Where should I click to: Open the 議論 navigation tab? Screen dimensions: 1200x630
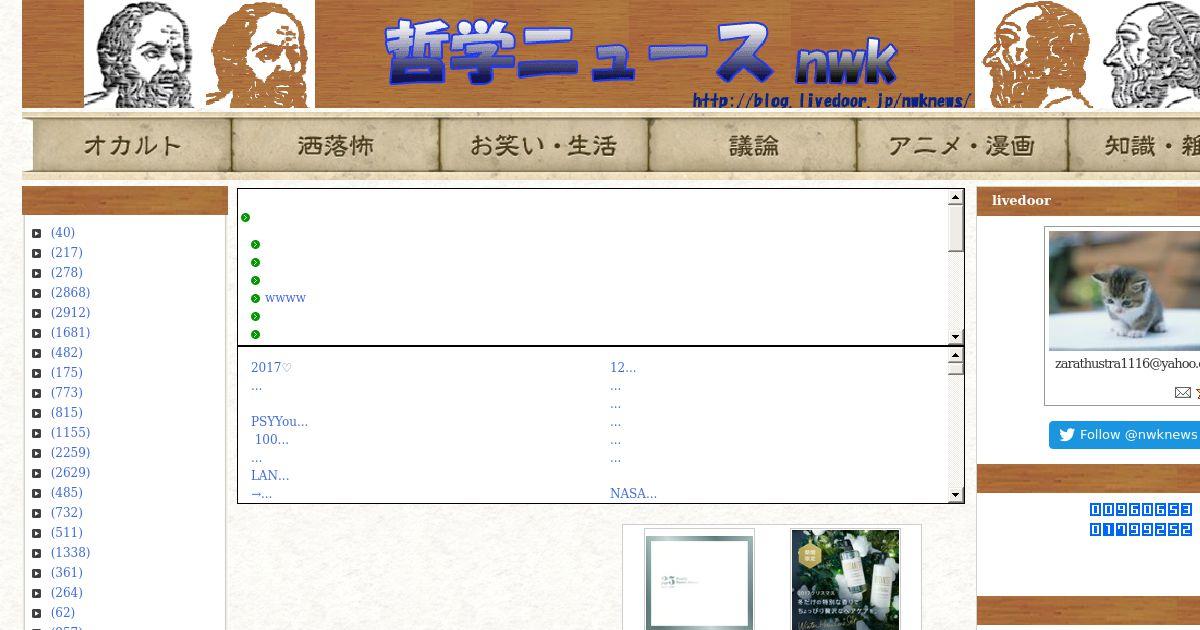pos(753,146)
